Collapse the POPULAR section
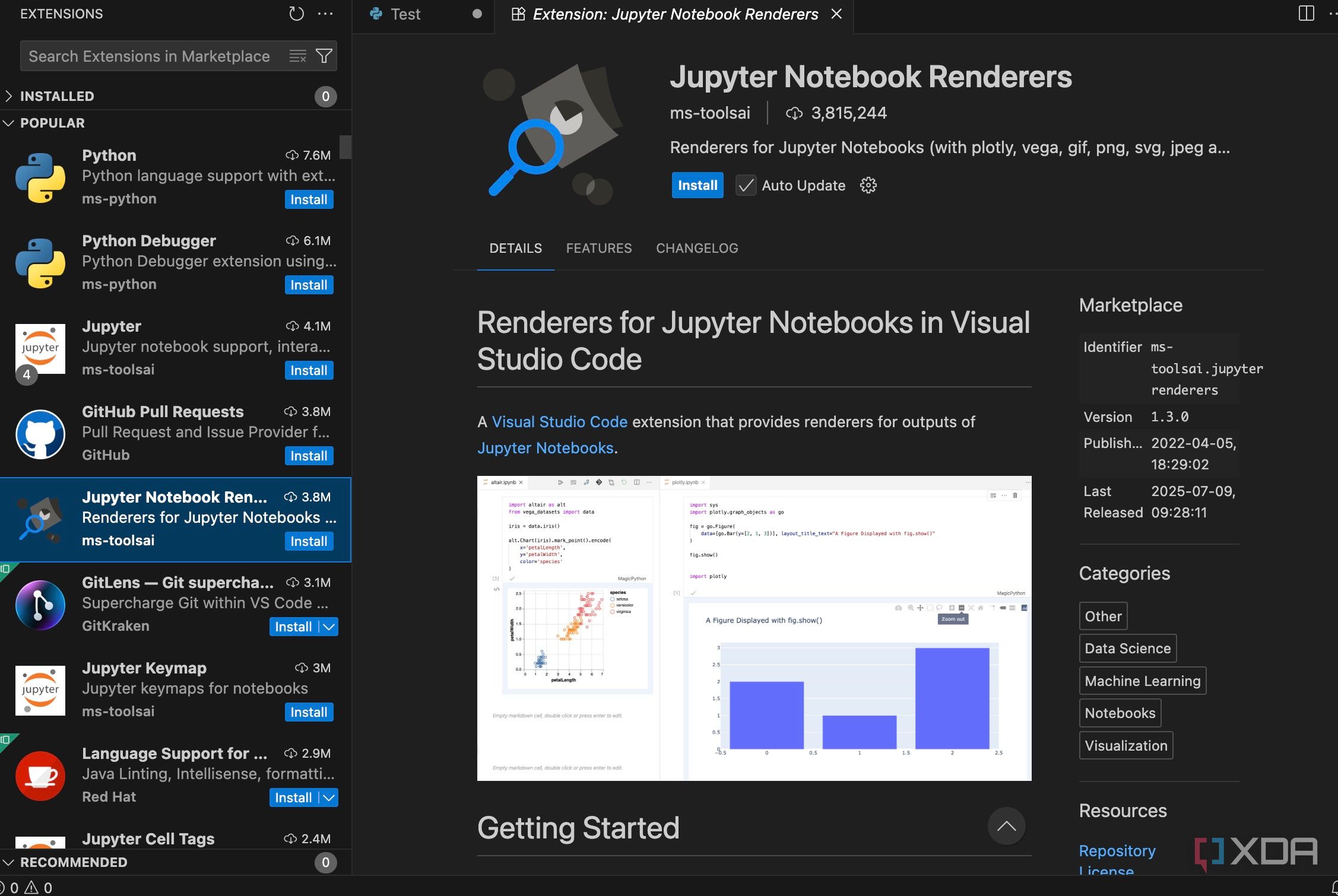 52,123
